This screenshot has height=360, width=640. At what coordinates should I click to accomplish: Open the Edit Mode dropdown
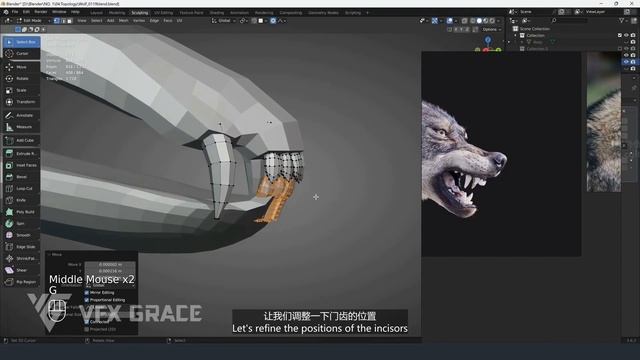(33, 20)
